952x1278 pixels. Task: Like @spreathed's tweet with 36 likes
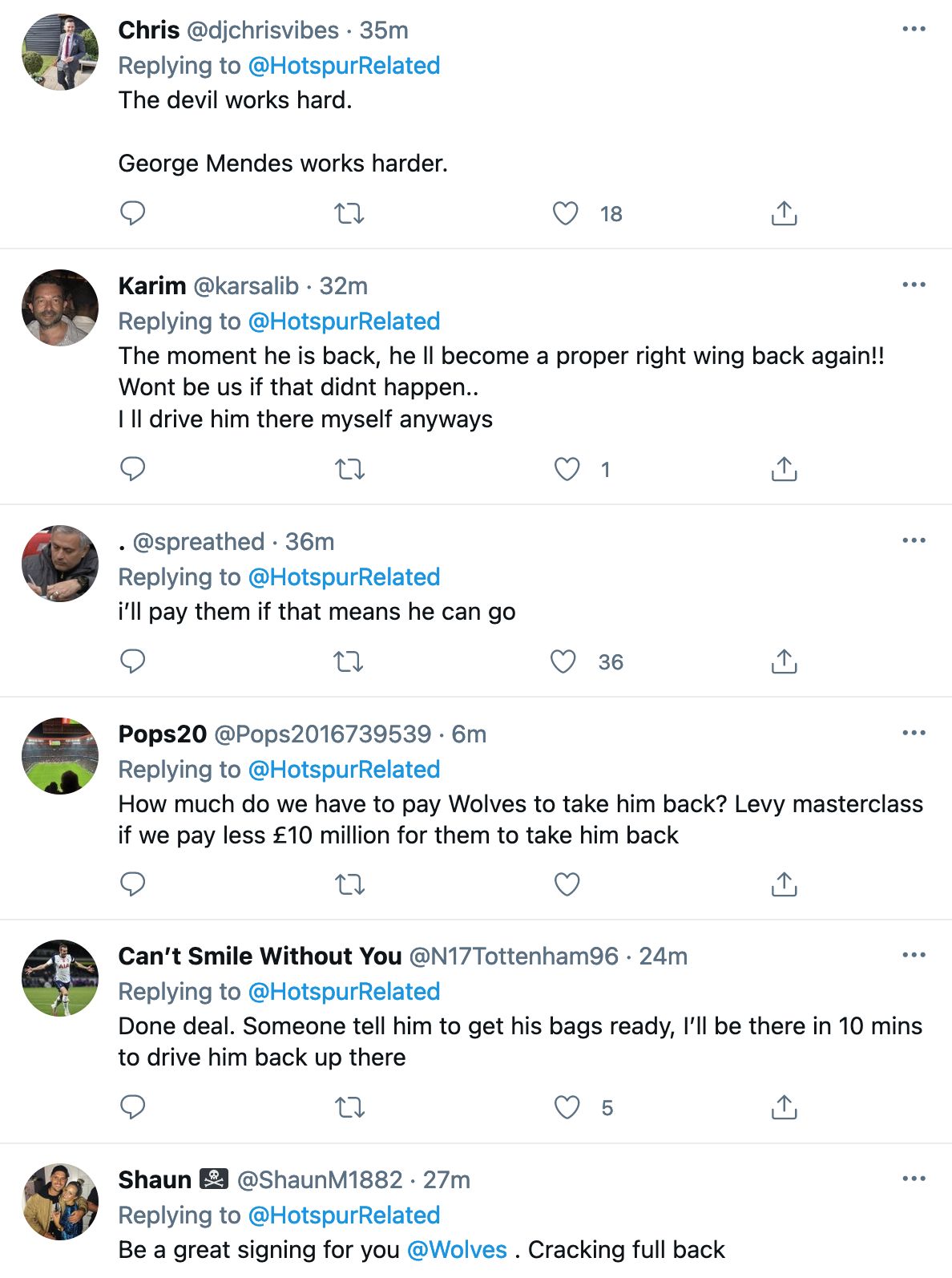pyautogui.click(x=563, y=661)
